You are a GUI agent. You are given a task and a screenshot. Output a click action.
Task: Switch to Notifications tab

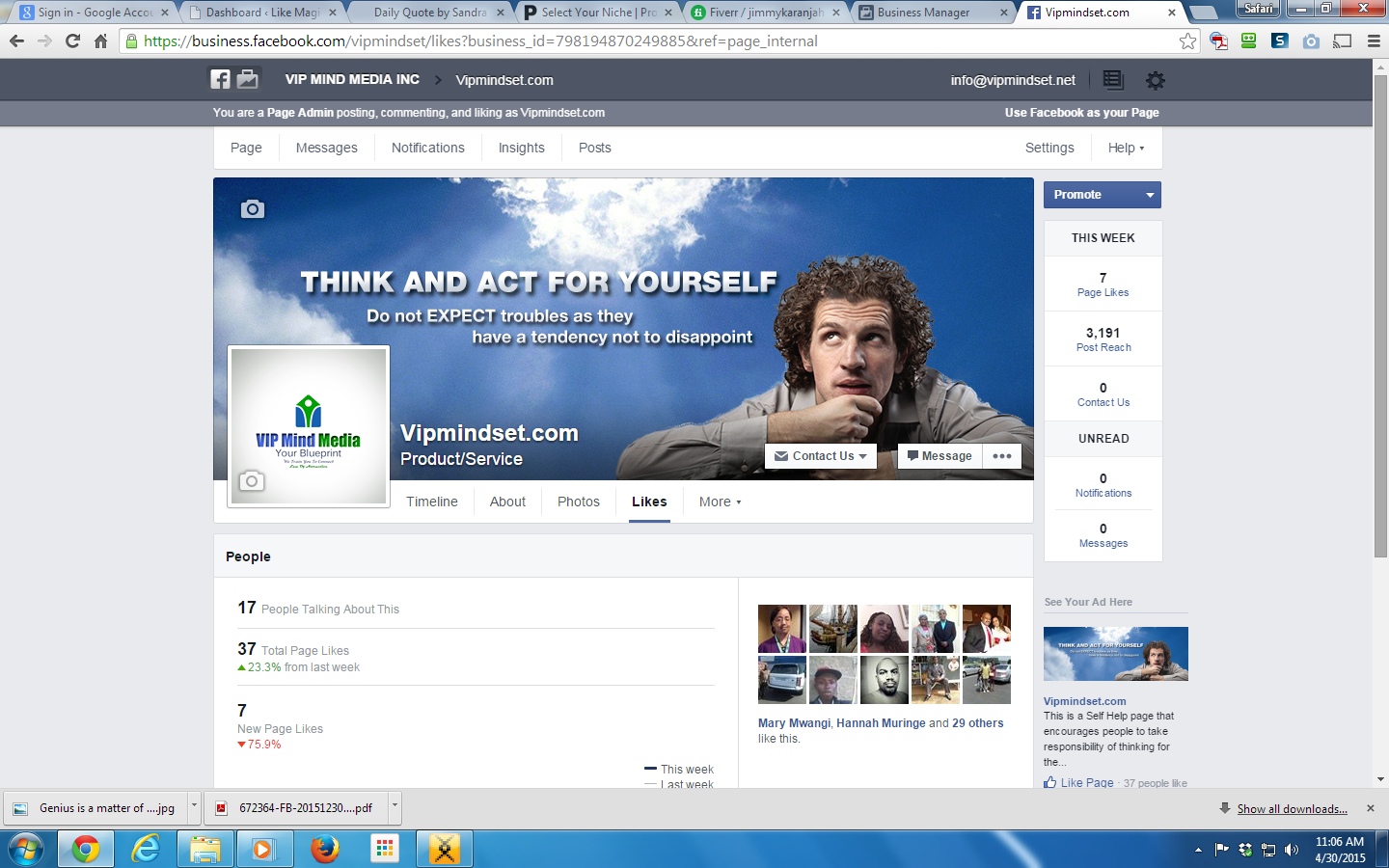[428, 148]
